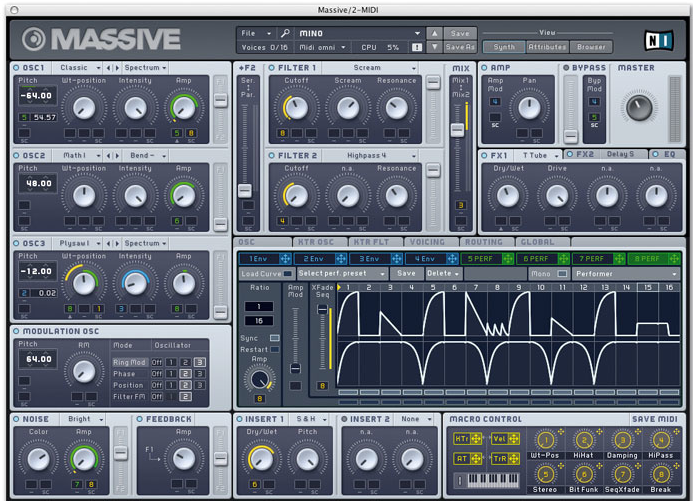The height and width of the screenshot is (501, 693).
Task: Select step 15 in the performer sequencer
Action: 647,288
